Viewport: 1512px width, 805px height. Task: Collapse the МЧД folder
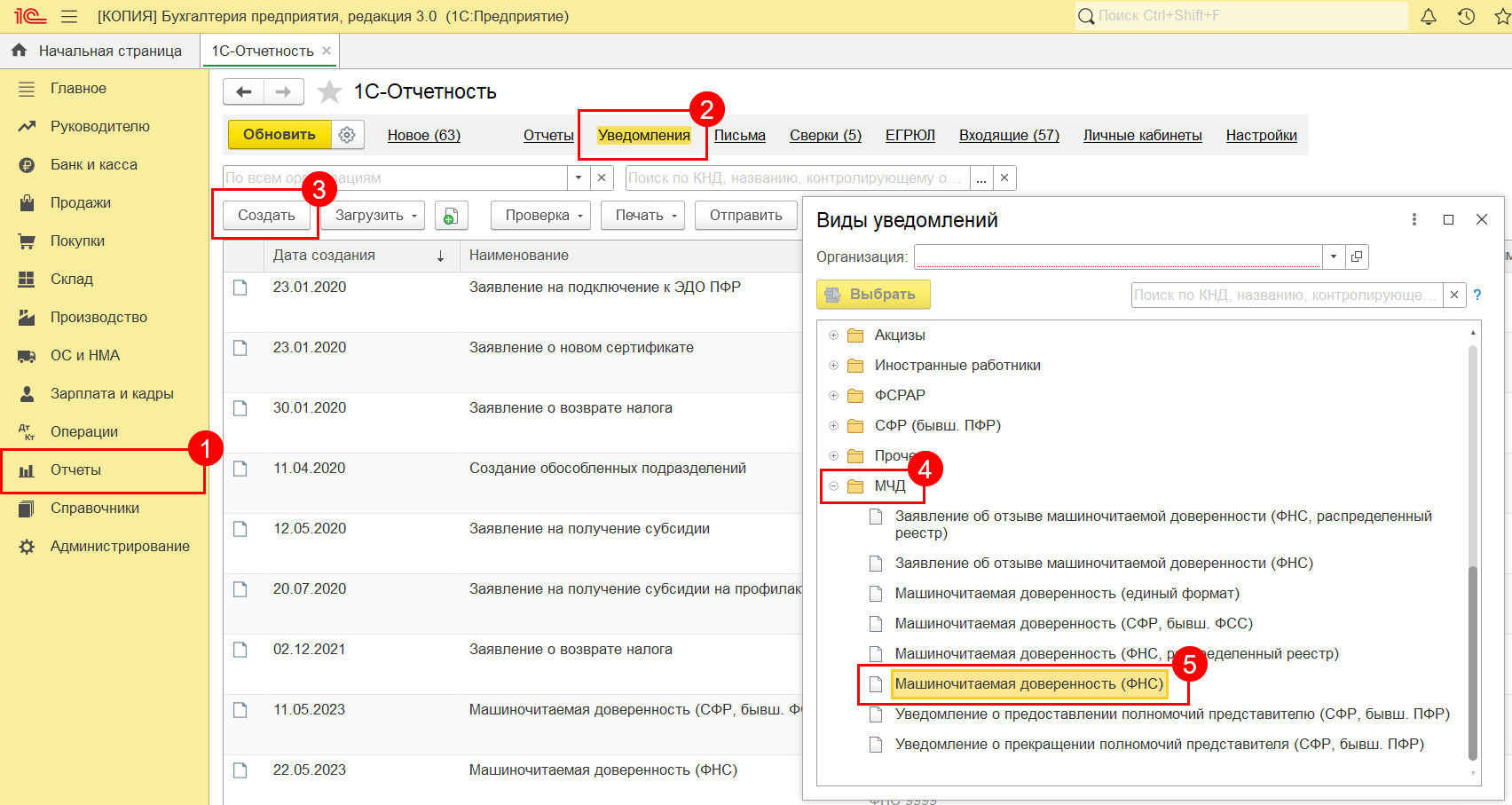pyautogui.click(x=833, y=486)
